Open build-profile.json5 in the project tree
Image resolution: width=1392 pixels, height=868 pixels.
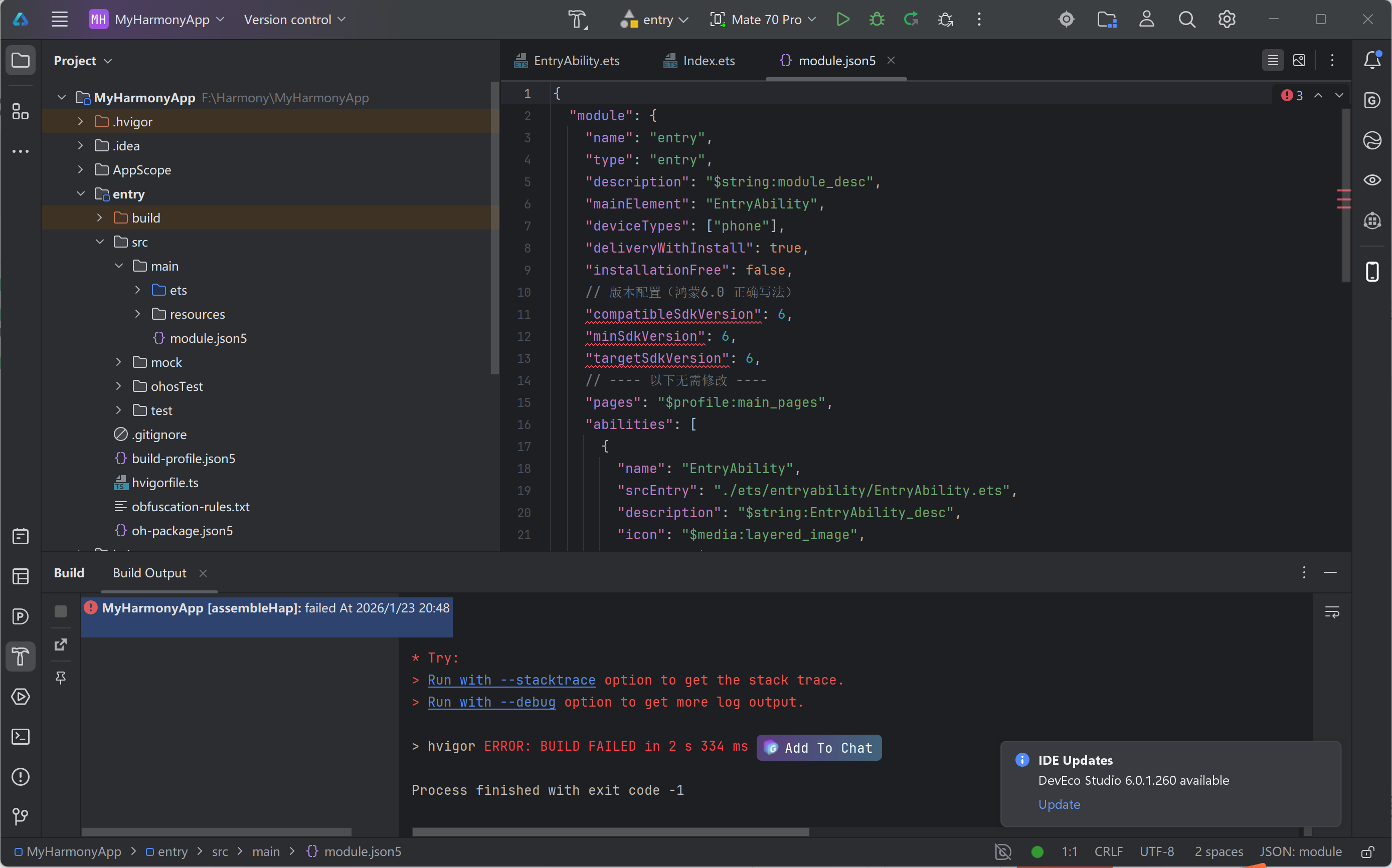[x=183, y=459]
